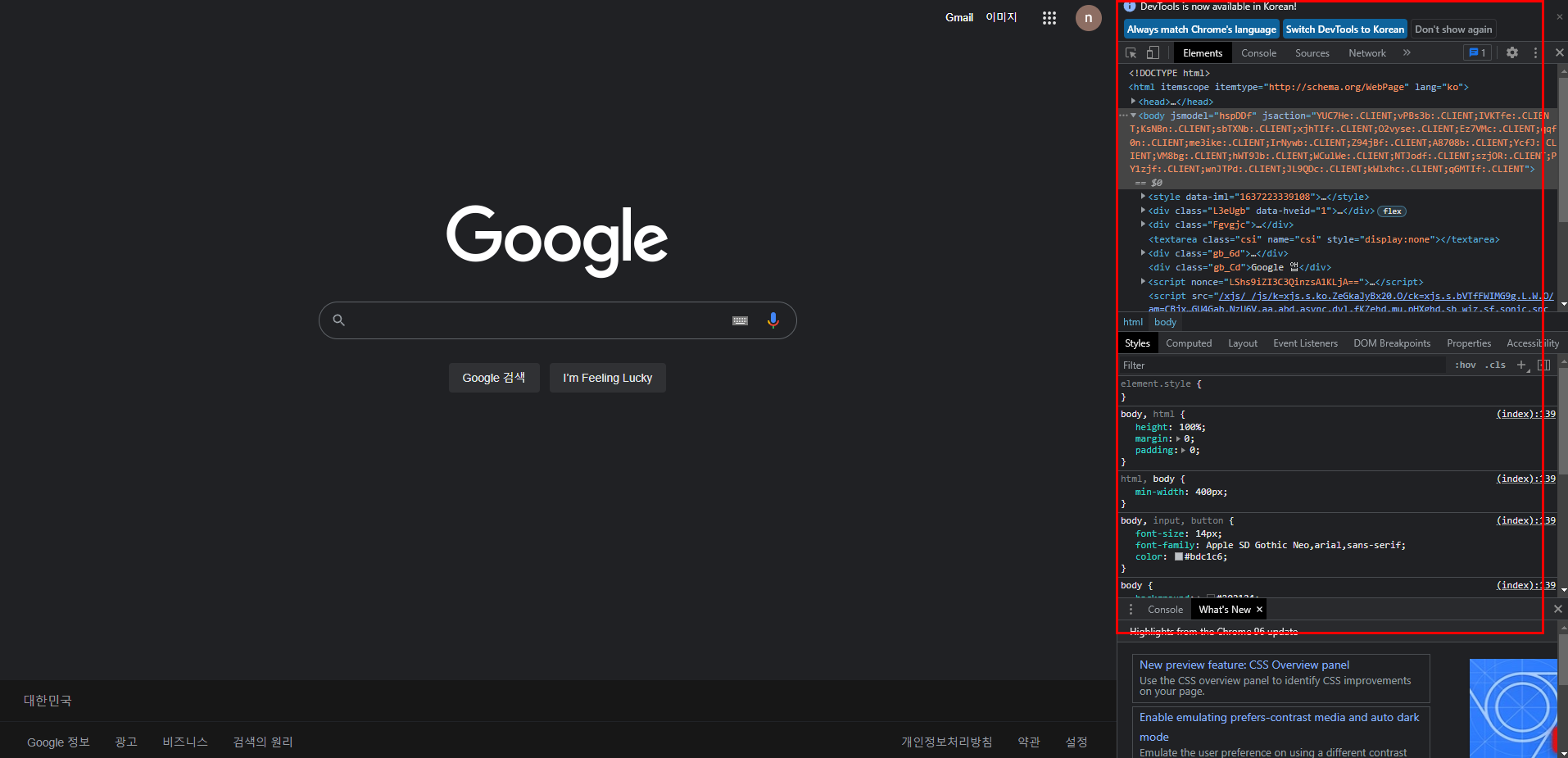The width and height of the screenshot is (1568, 758).
Task: Open the Google account avatar
Action: click(x=1088, y=18)
